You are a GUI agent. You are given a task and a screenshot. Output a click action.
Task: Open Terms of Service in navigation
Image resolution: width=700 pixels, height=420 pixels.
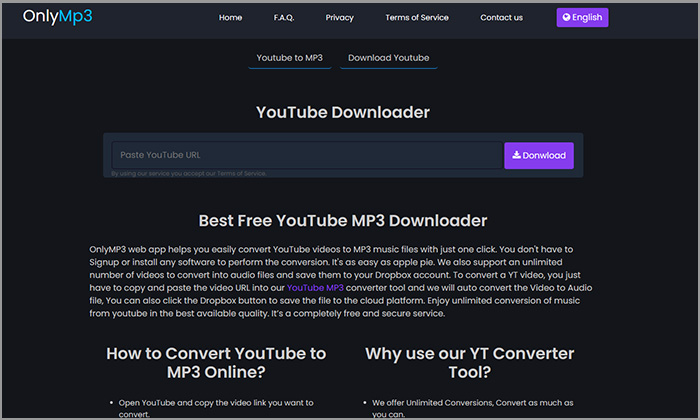tap(417, 17)
